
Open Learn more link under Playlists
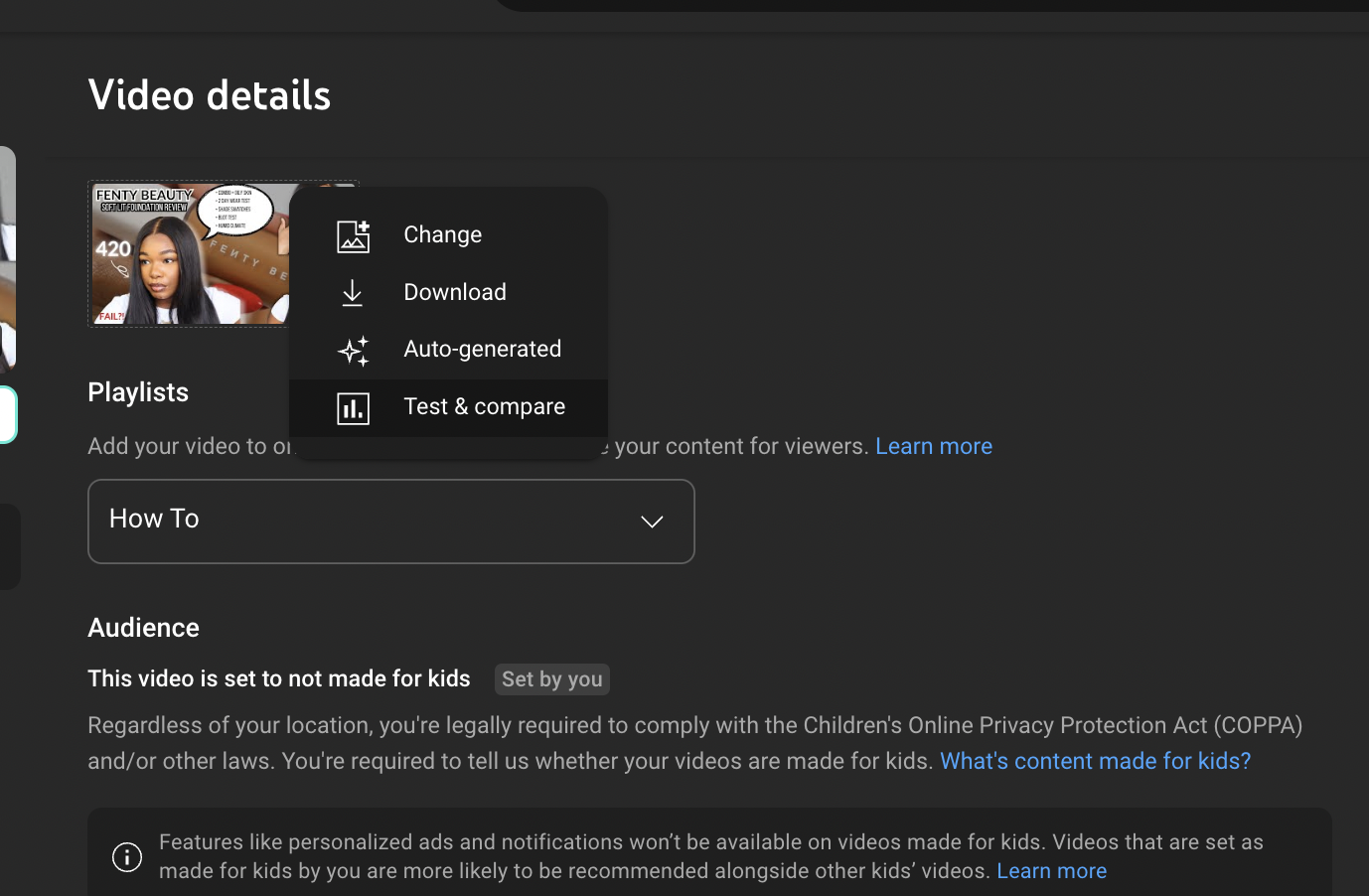coord(933,447)
